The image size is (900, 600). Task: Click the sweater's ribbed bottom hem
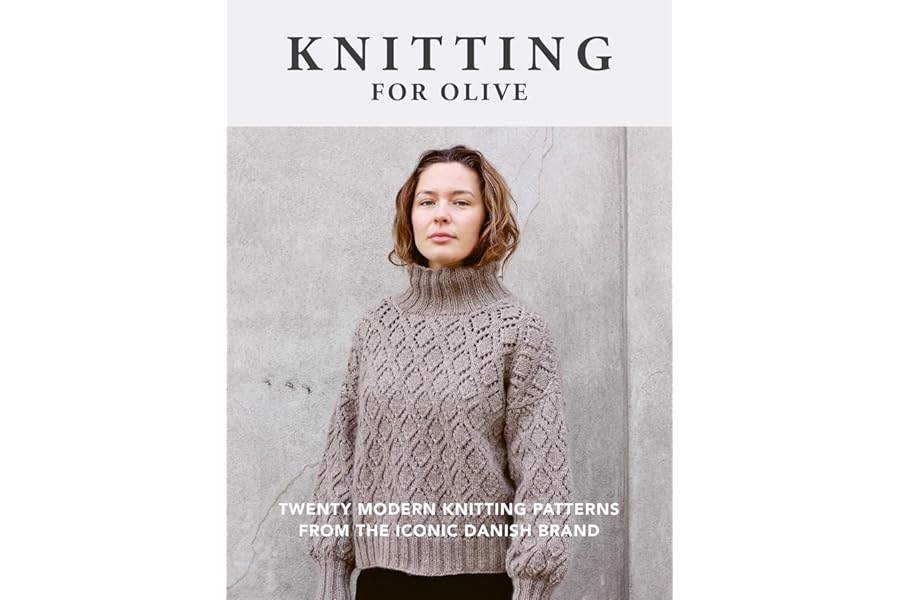coord(430,554)
